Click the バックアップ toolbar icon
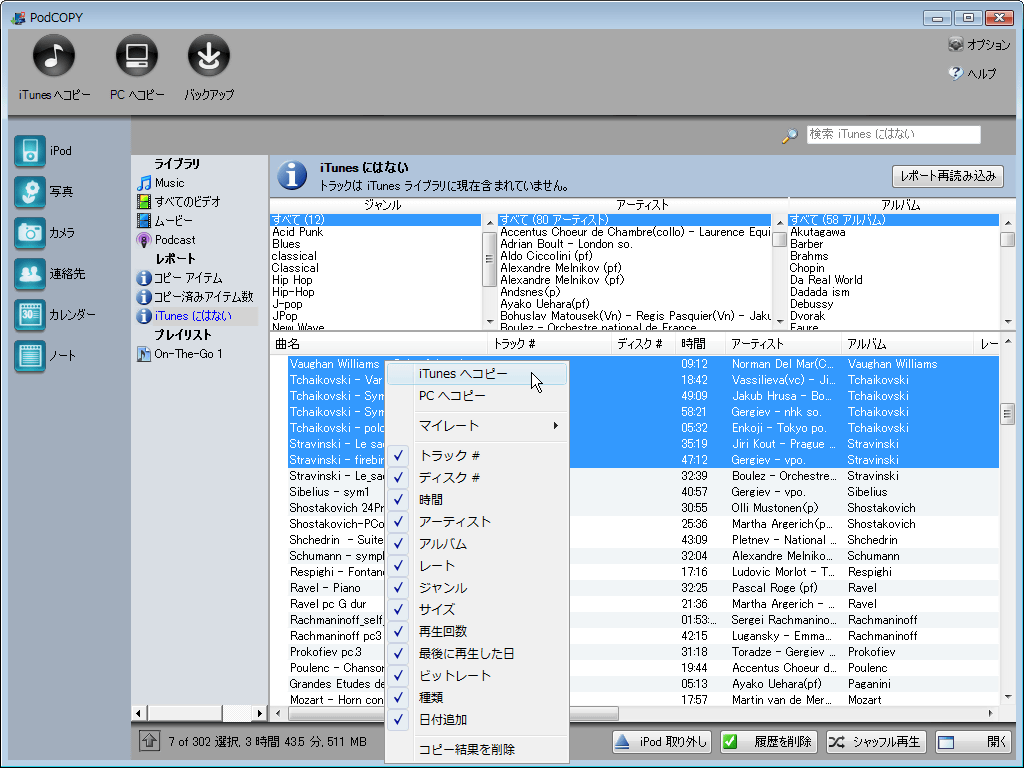Screen dimensions: 1024x768 tap(209, 56)
